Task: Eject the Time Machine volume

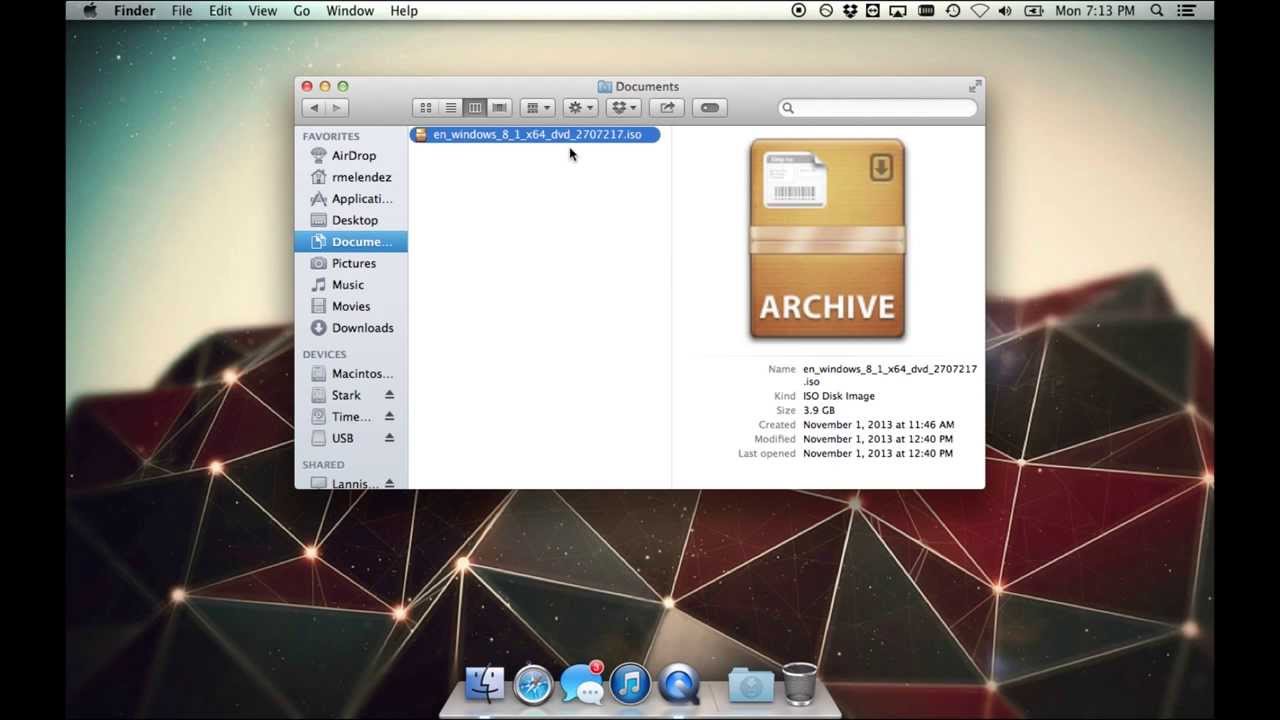Action: point(389,416)
